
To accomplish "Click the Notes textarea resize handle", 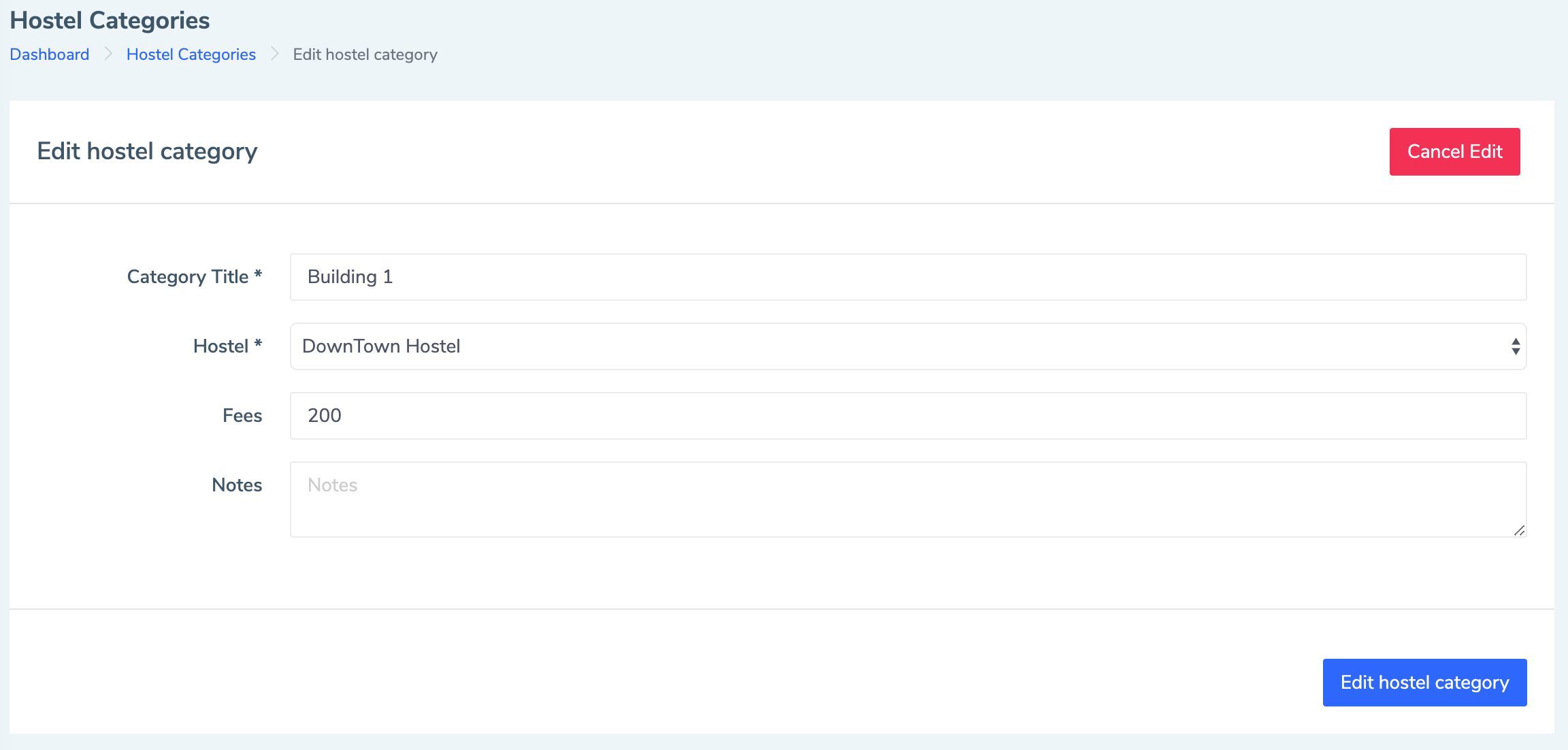I will click(x=1519, y=530).
